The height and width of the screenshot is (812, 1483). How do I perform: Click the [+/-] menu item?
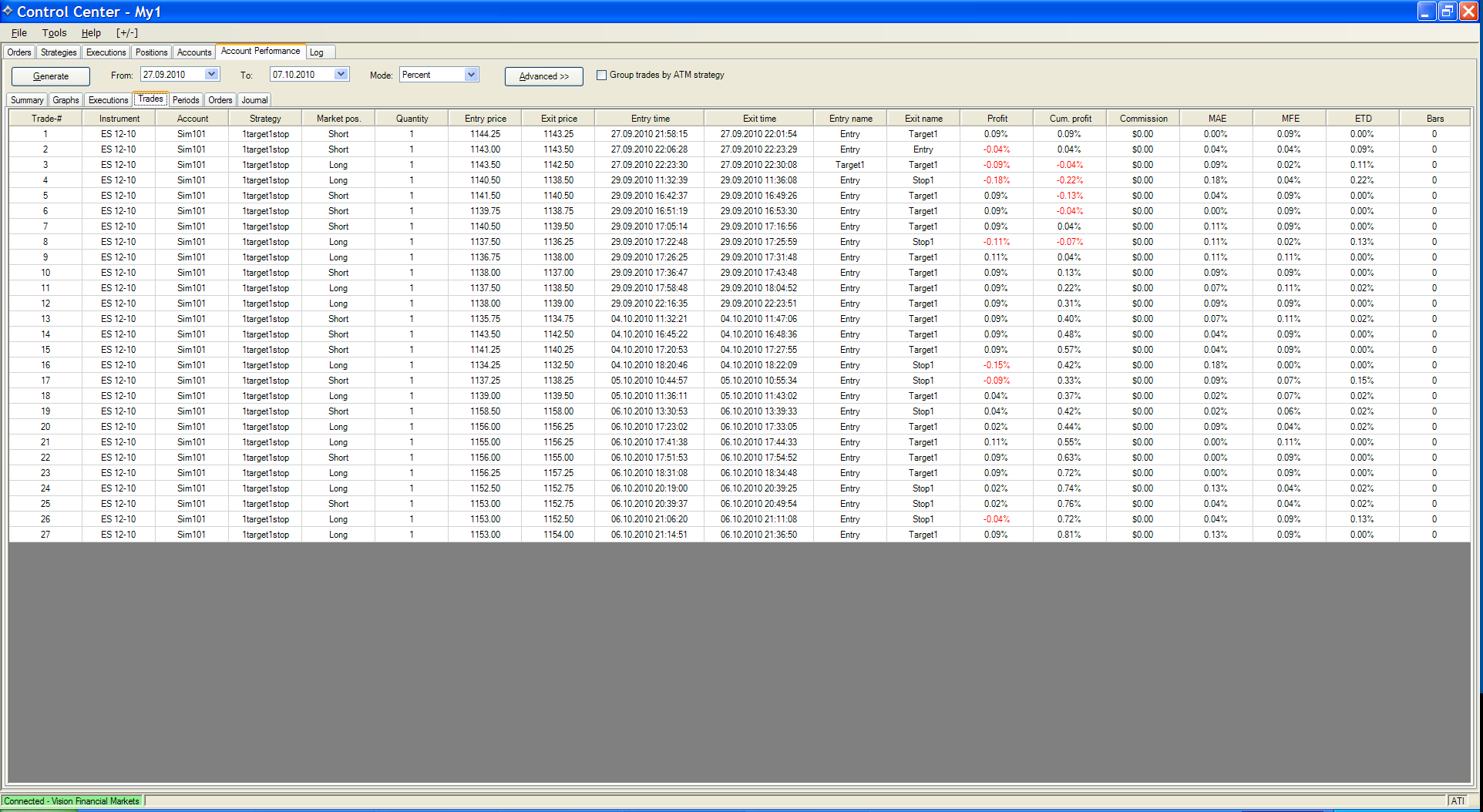click(x=127, y=33)
